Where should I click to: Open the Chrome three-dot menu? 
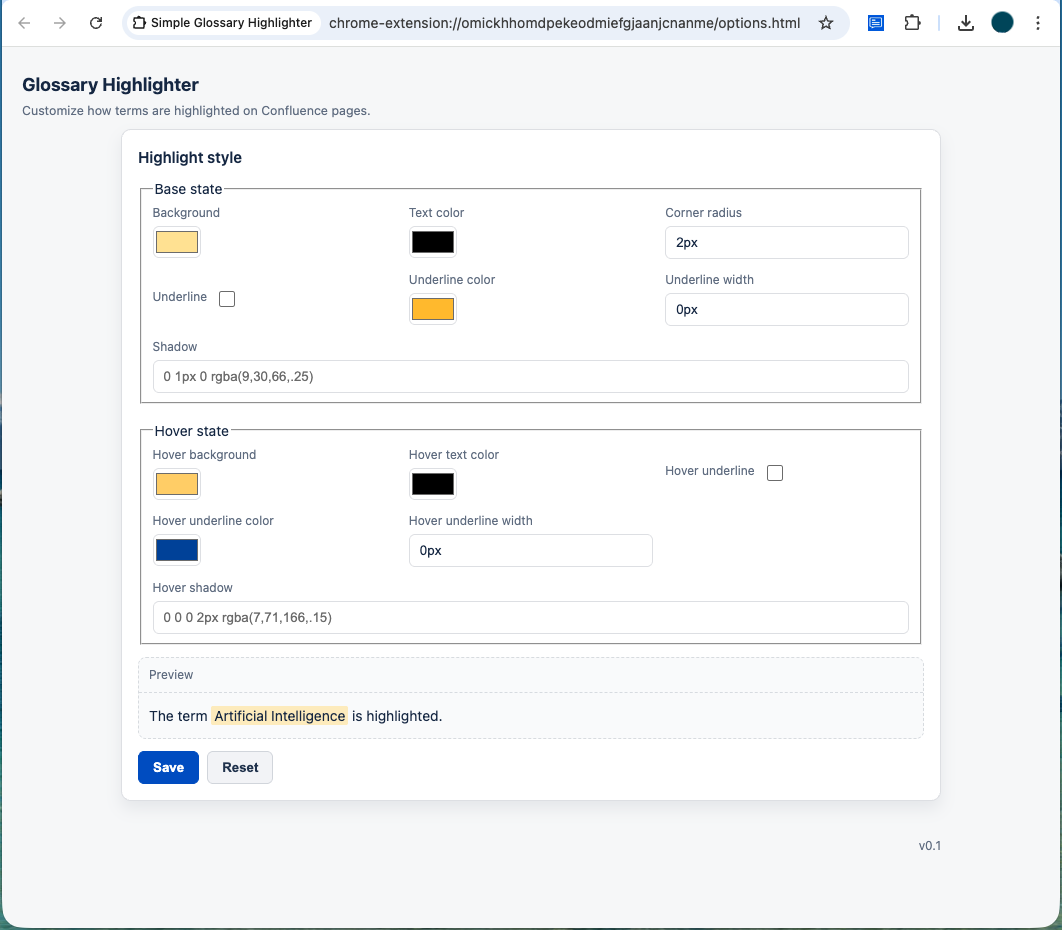pyautogui.click(x=1038, y=22)
